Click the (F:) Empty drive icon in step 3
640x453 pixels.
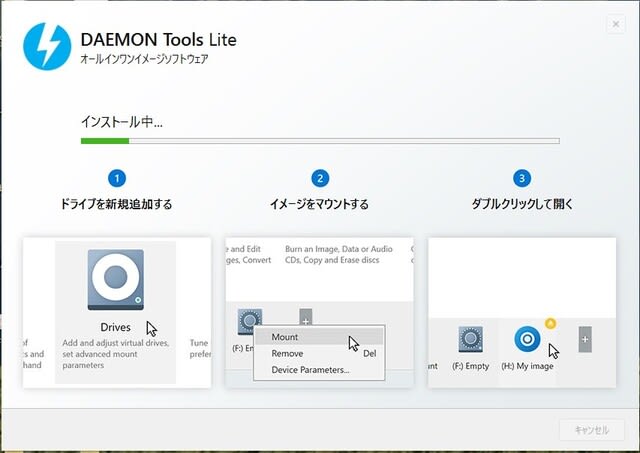471,339
